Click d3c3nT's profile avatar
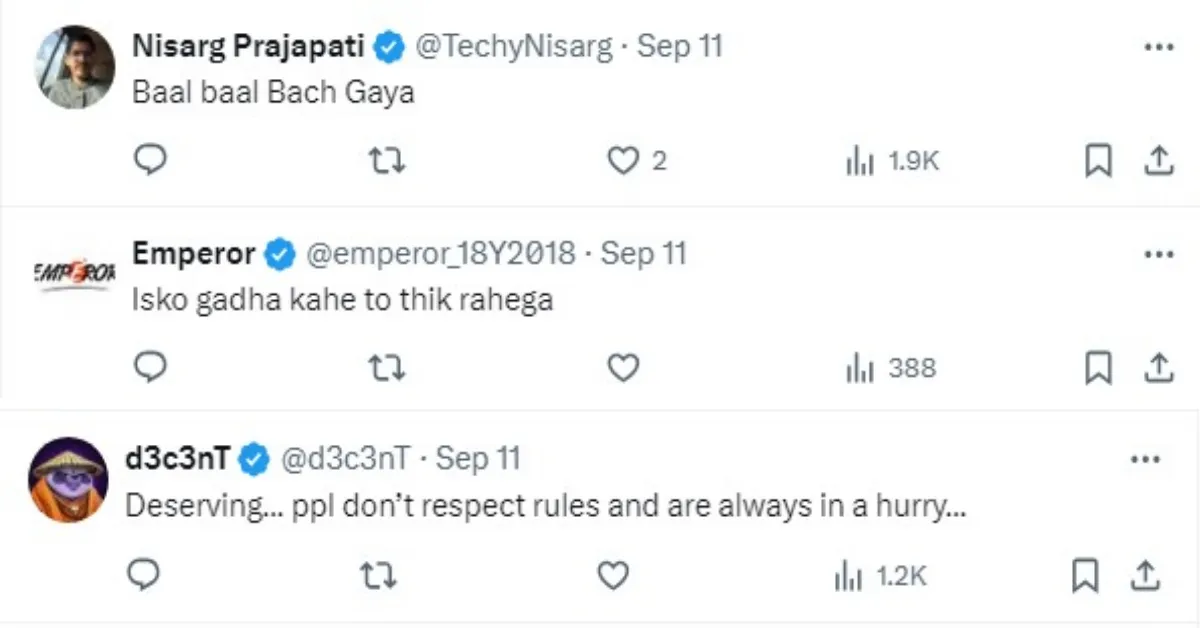 [68, 478]
